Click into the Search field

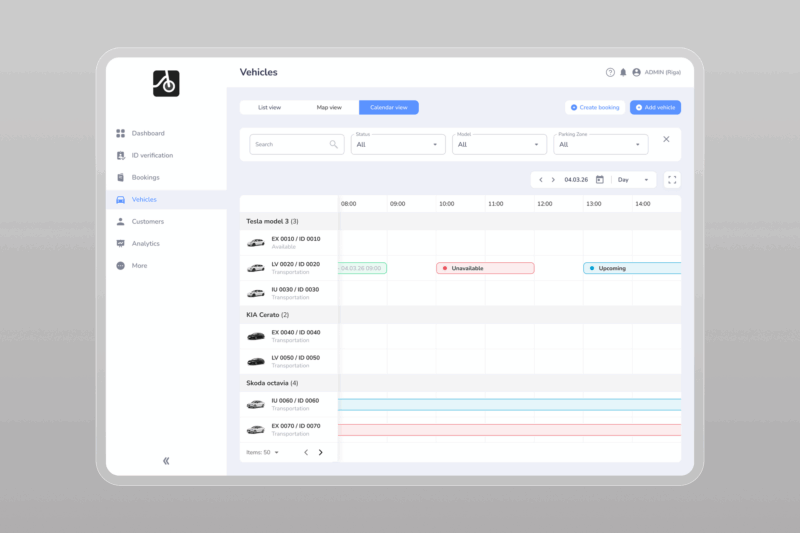296,144
